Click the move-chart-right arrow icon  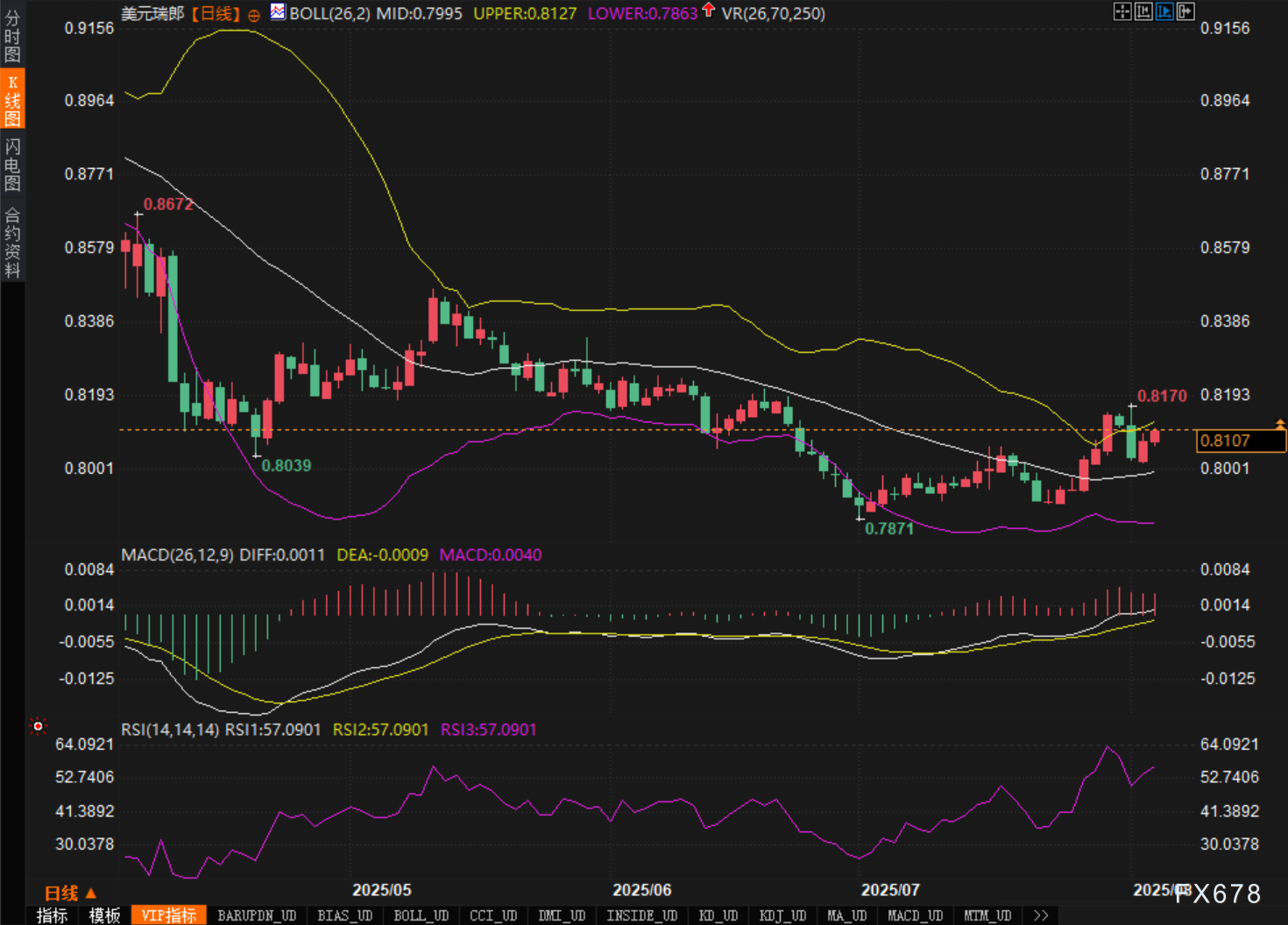(x=1185, y=11)
